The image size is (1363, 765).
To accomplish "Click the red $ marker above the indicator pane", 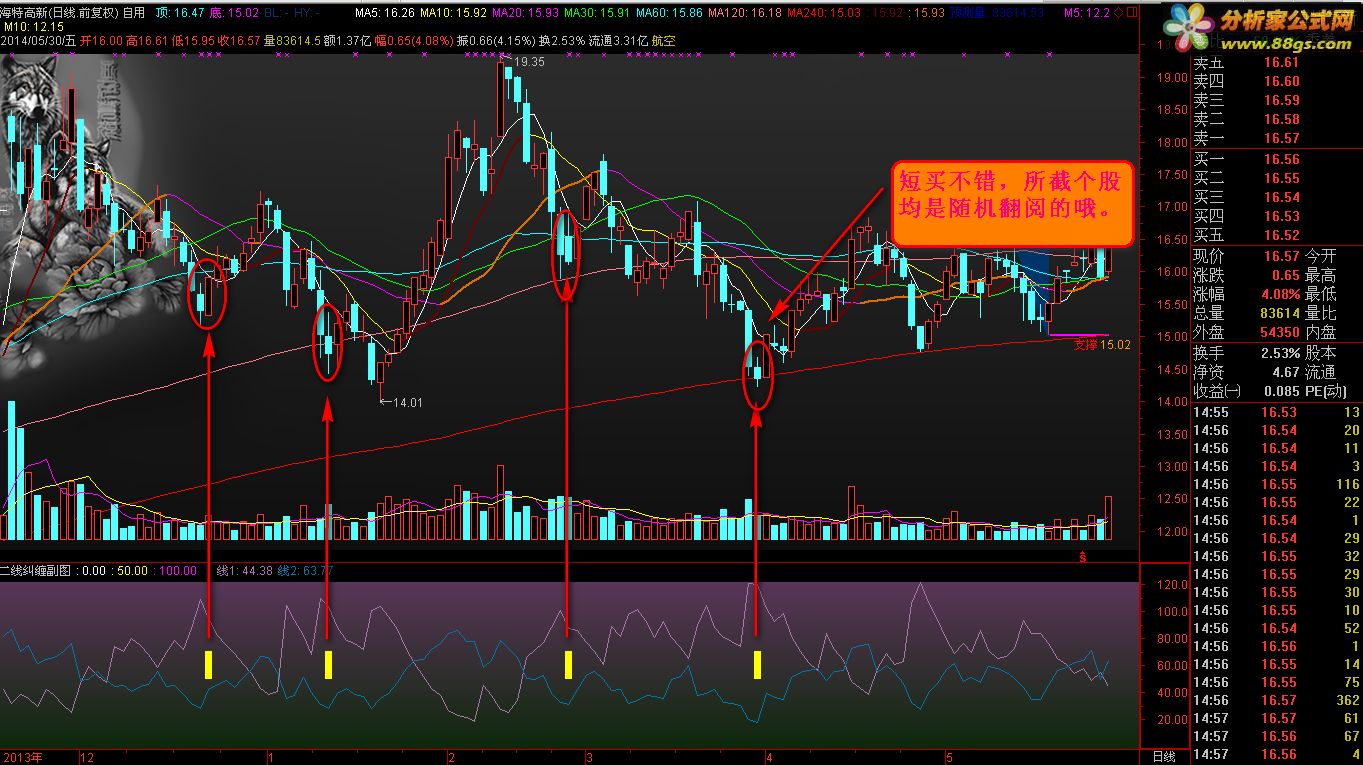I will (1081, 555).
